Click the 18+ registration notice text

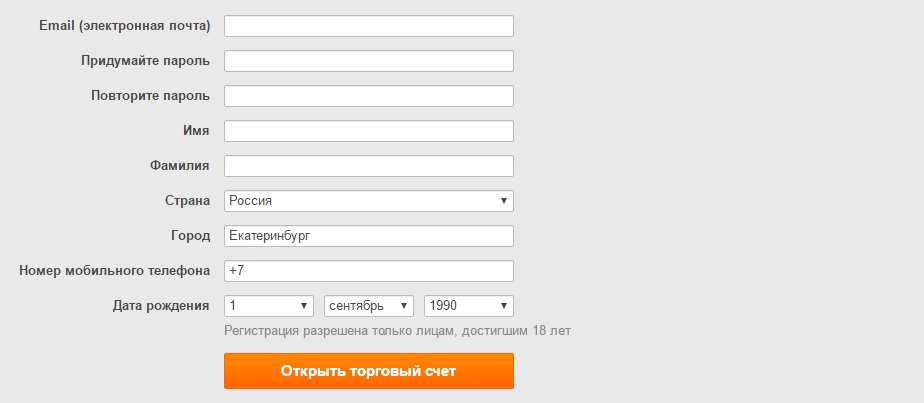point(397,330)
